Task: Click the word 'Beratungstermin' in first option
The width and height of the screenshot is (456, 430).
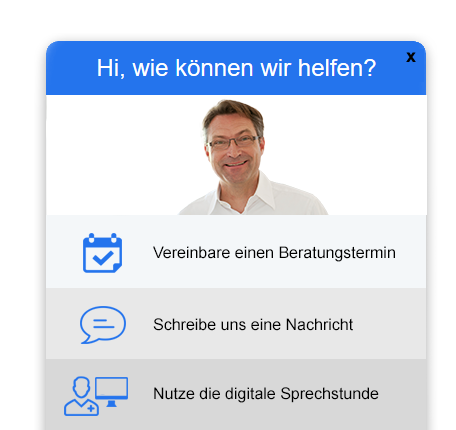Action: tap(337, 253)
